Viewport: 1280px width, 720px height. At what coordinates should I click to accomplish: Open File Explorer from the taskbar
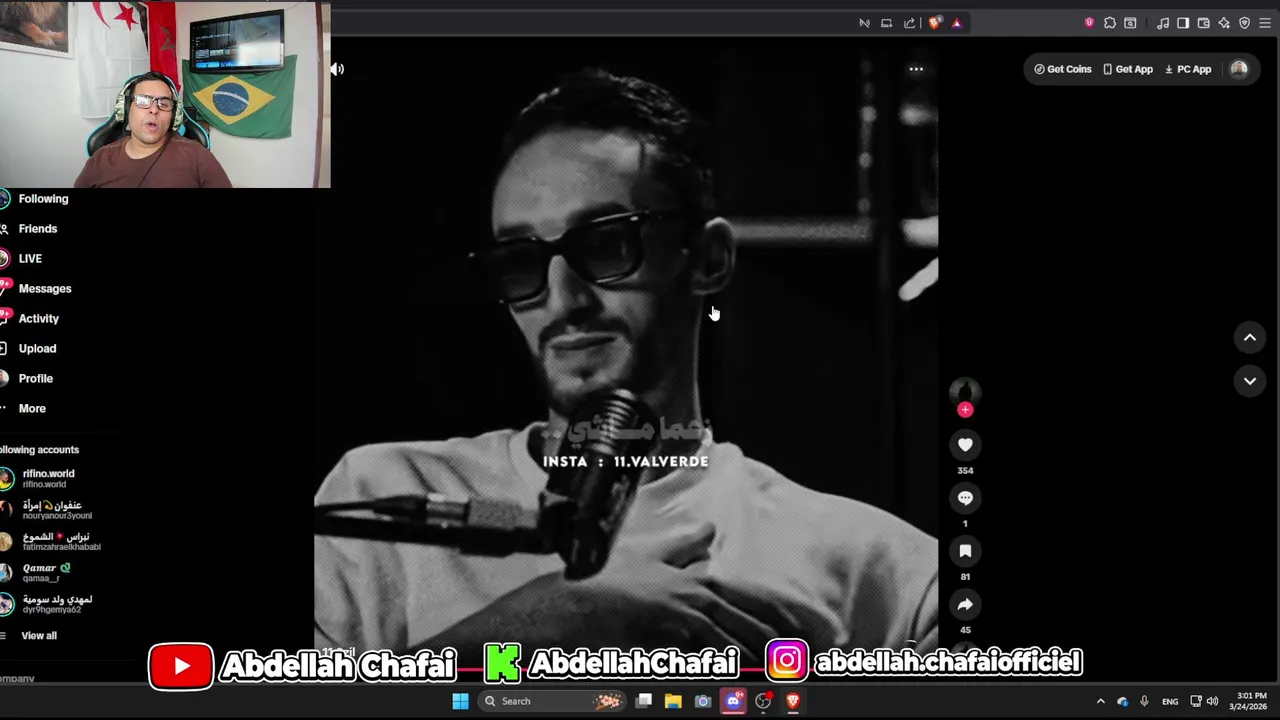[673, 701]
